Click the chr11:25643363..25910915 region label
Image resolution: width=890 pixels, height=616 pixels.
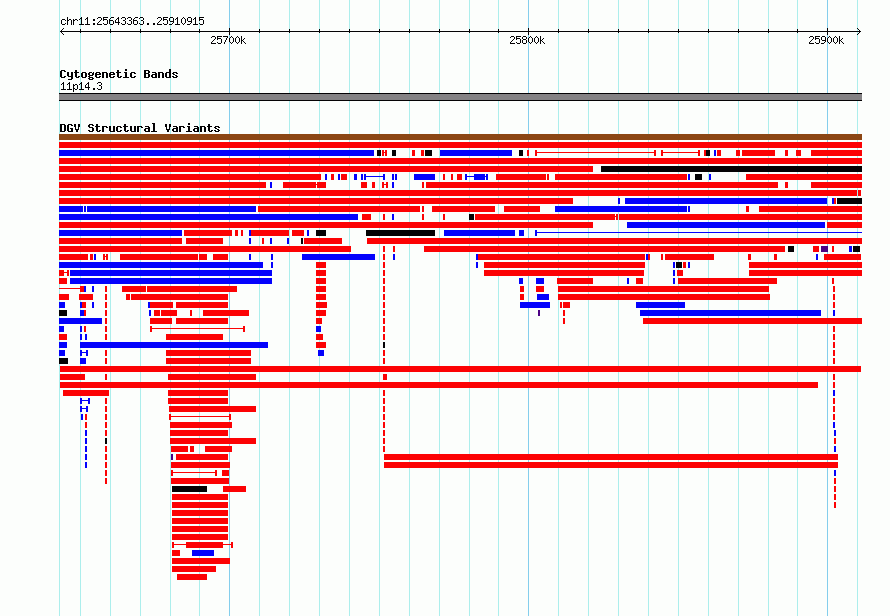pos(132,21)
